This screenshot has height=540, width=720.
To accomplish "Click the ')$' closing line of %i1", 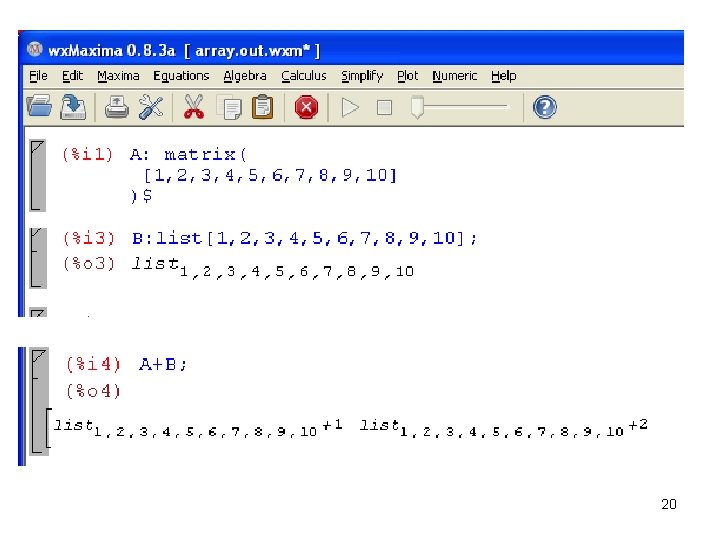I will (141, 196).
